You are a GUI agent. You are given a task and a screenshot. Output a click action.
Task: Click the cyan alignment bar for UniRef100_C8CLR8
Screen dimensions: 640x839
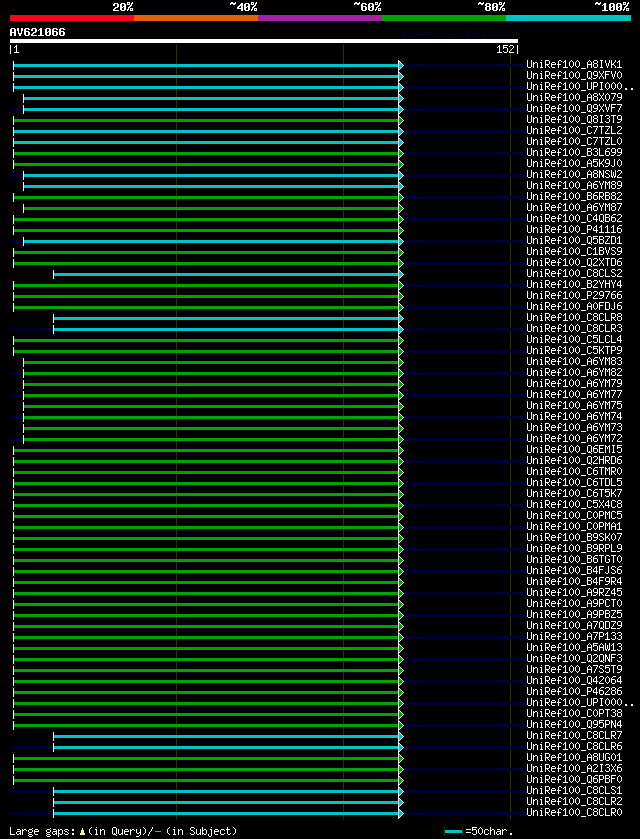coord(226,318)
